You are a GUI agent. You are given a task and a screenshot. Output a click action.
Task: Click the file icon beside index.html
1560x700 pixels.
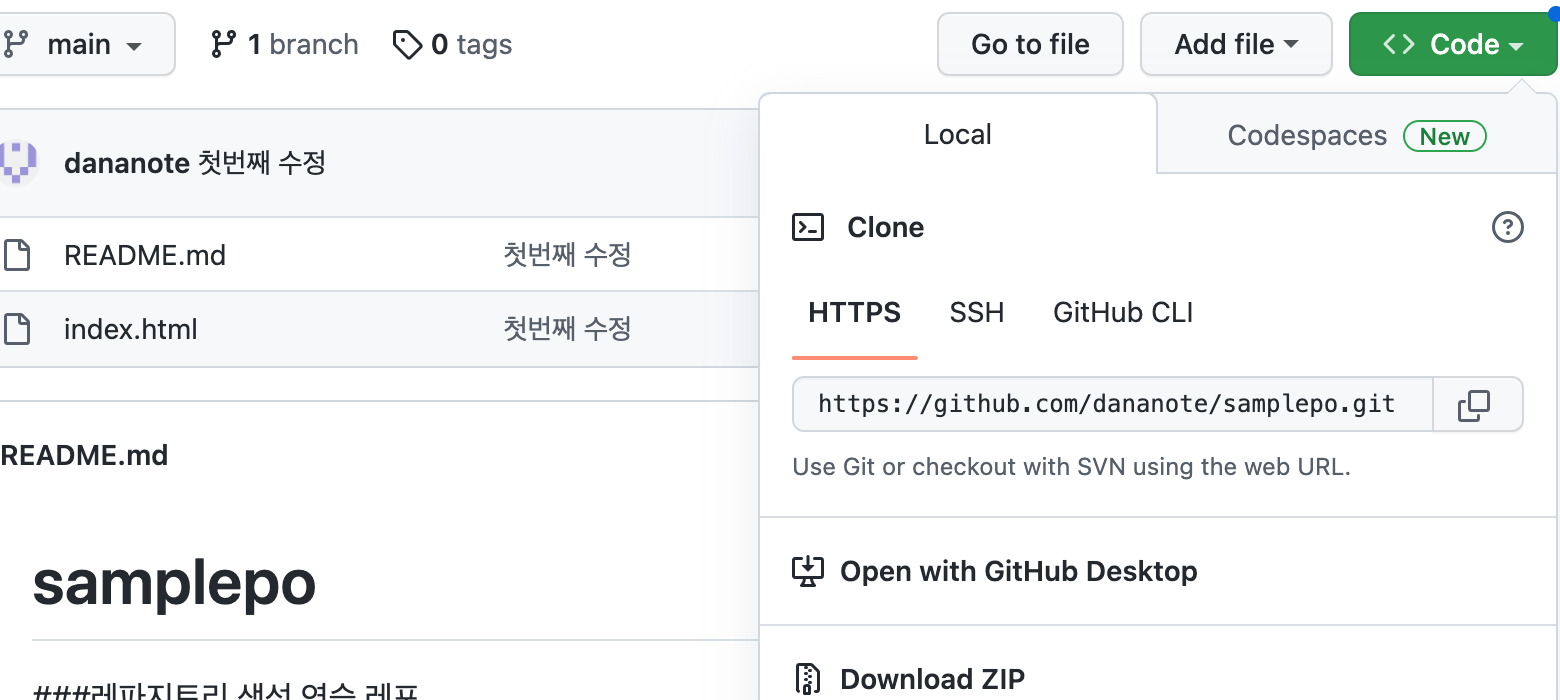[x=17, y=329]
